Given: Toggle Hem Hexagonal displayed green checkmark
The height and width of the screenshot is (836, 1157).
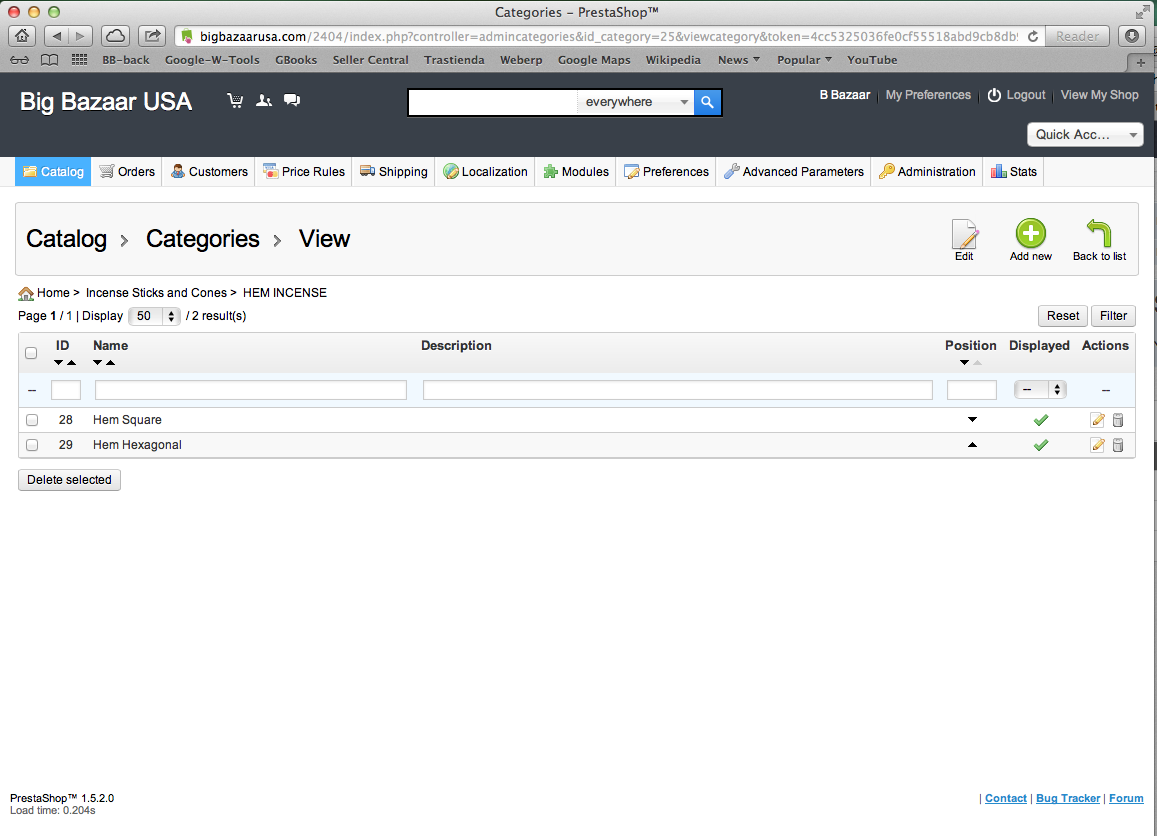Looking at the screenshot, I should pos(1040,445).
